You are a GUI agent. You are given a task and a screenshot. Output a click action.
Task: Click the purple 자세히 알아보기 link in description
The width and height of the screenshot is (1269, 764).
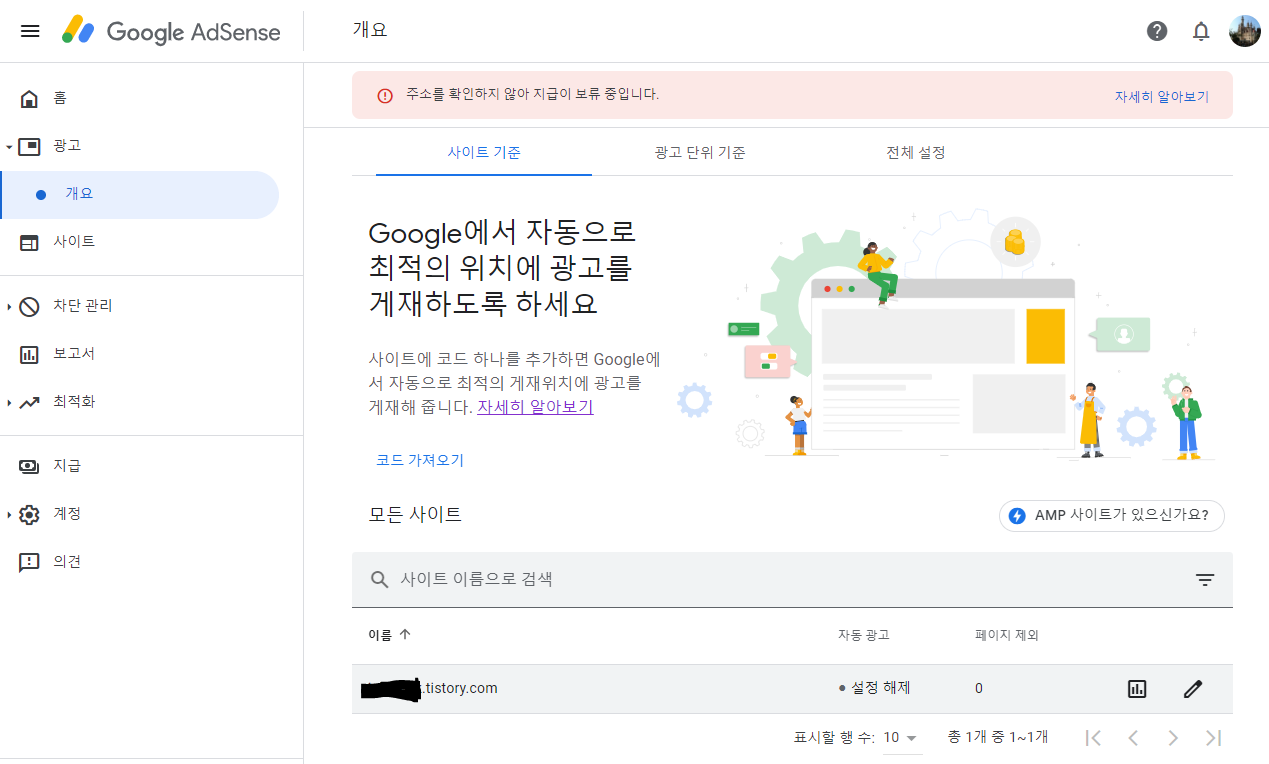[535, 407]
